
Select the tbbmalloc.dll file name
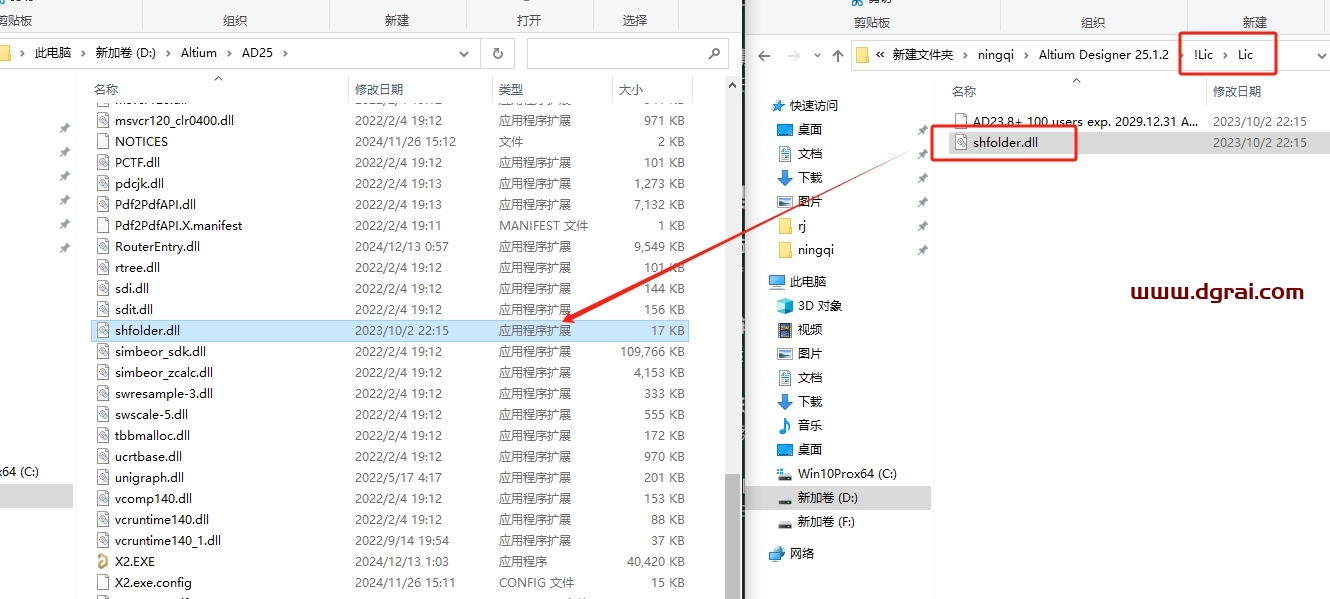[152, 435]
